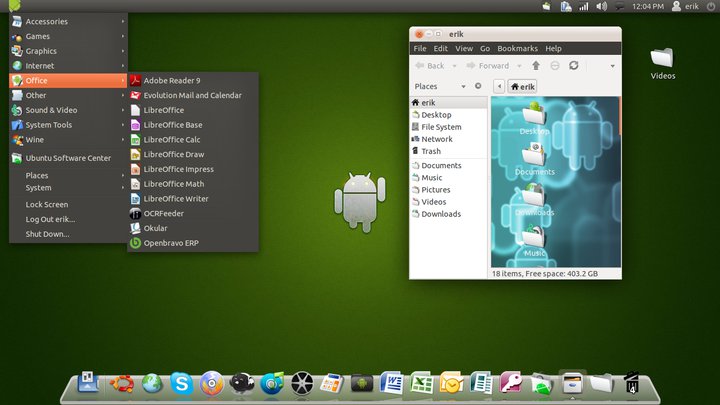
Task: Click the path bar left scroll arrow
Action: (499, 86)
